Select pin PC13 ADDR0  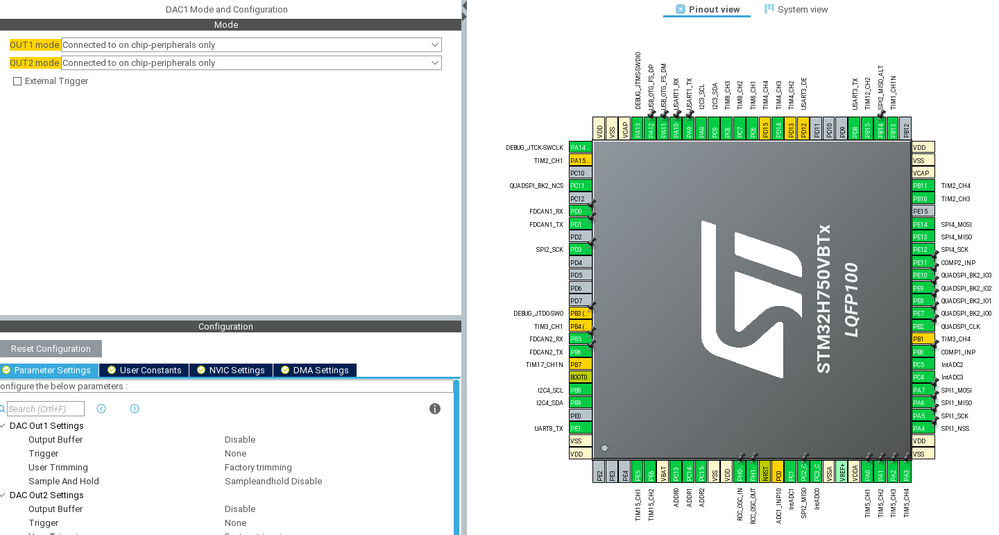[676, 471]
